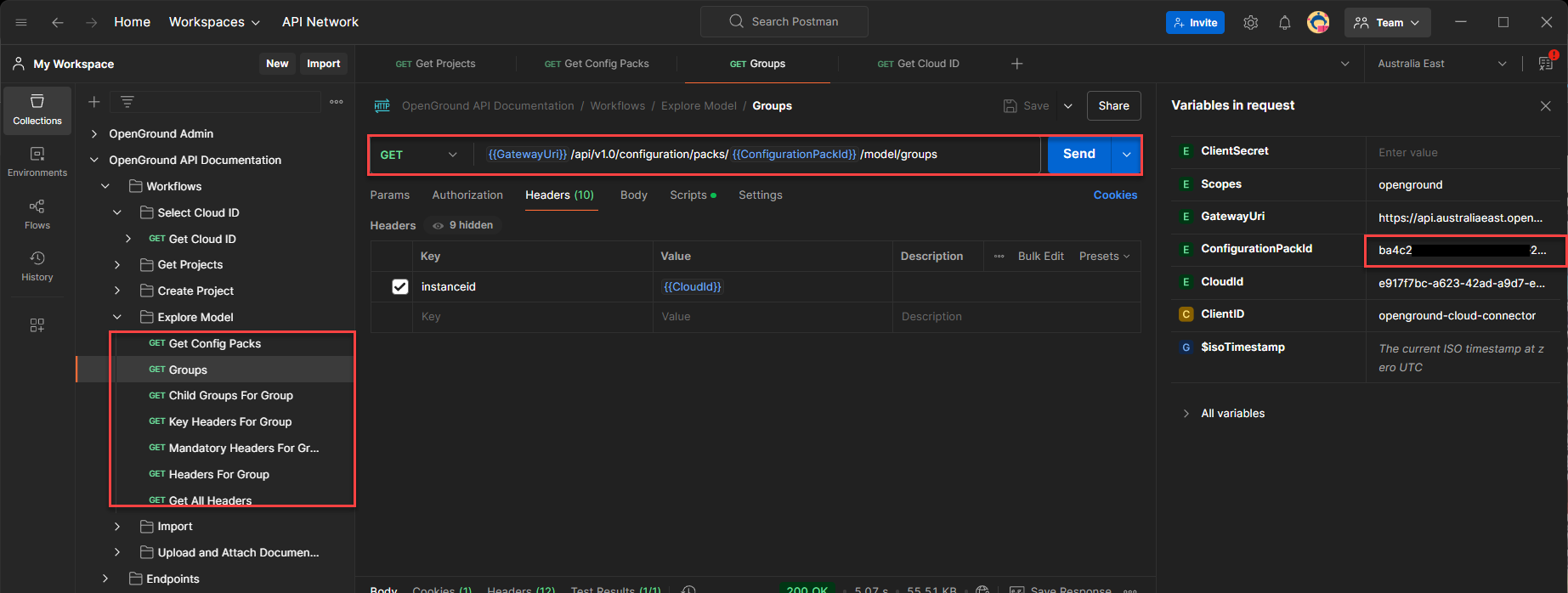Go forward with the right arrow icon
This screenshot has height=593, width=1568.
click(91, 22)
